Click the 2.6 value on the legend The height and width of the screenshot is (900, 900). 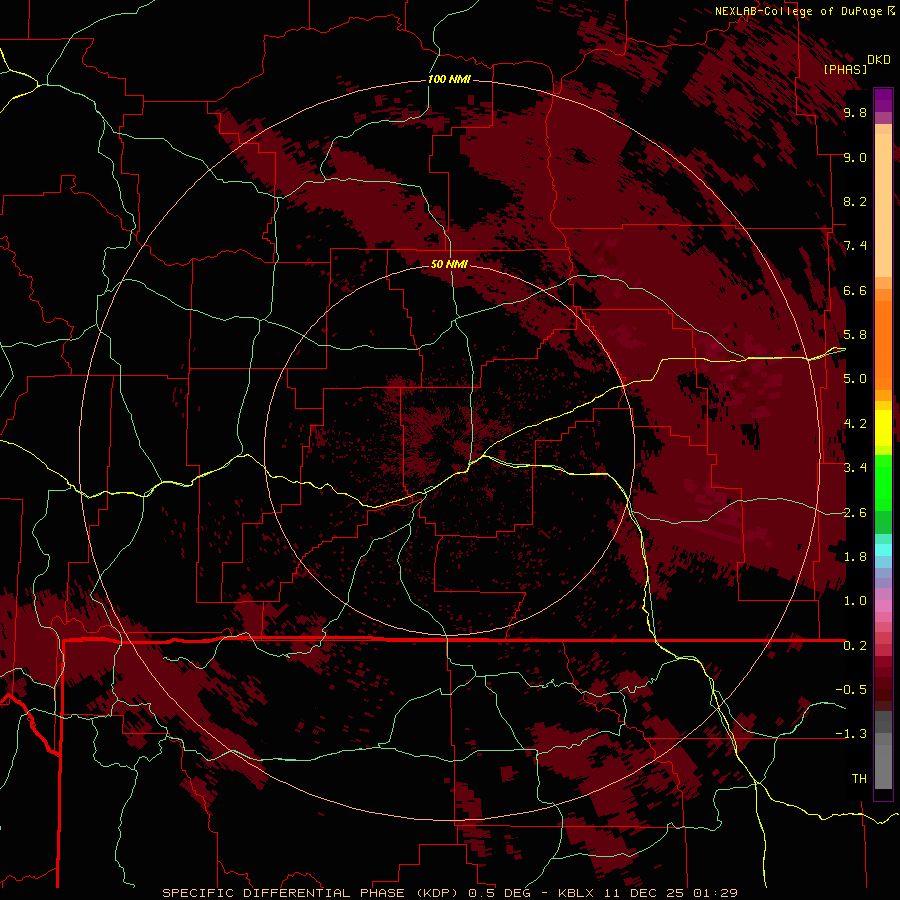(855, 513)
